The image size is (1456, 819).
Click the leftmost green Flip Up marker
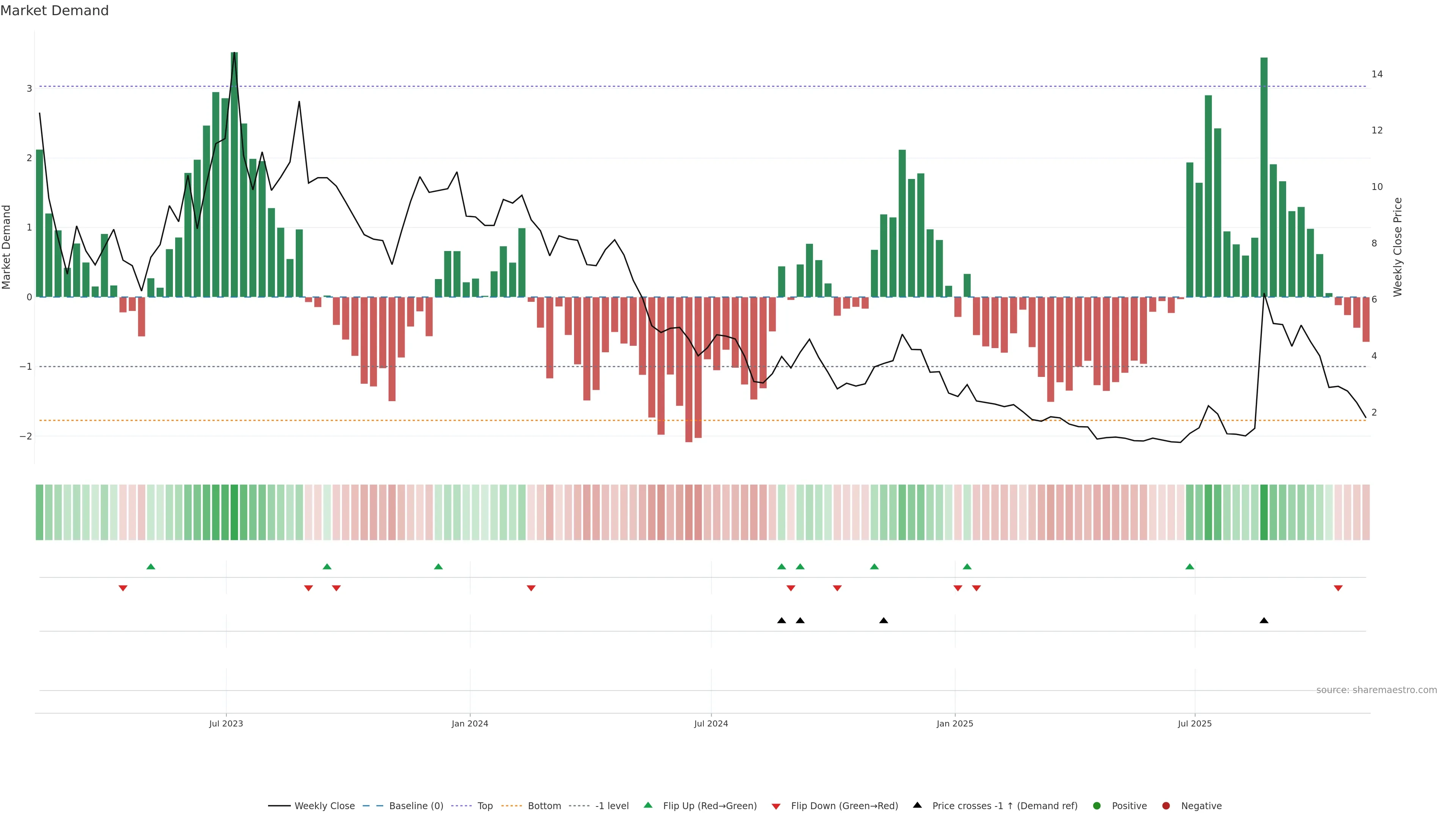click(151, 566)
